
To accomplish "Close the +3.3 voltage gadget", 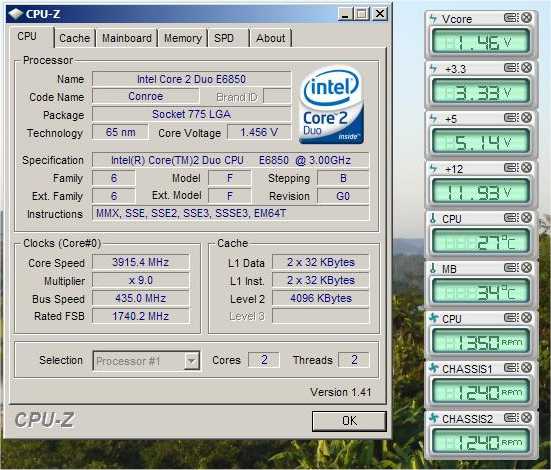I will (526, 67).
